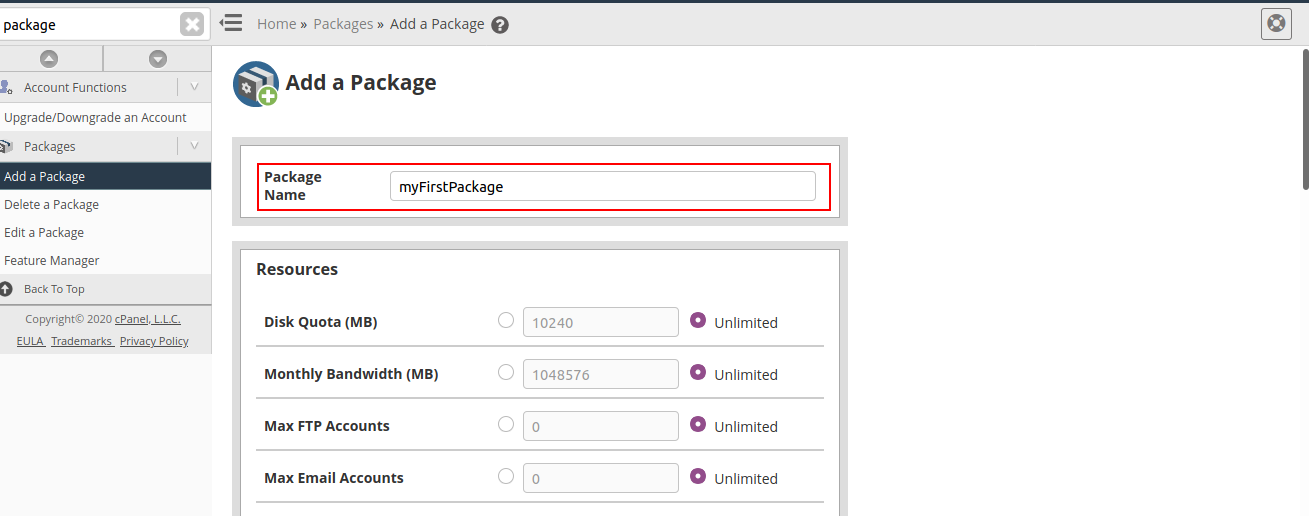Select Unlimited radio for Monthly Bandwidth
This screenshot has width=1309, height=516.
pyautogui.click(x=698, y=372)
